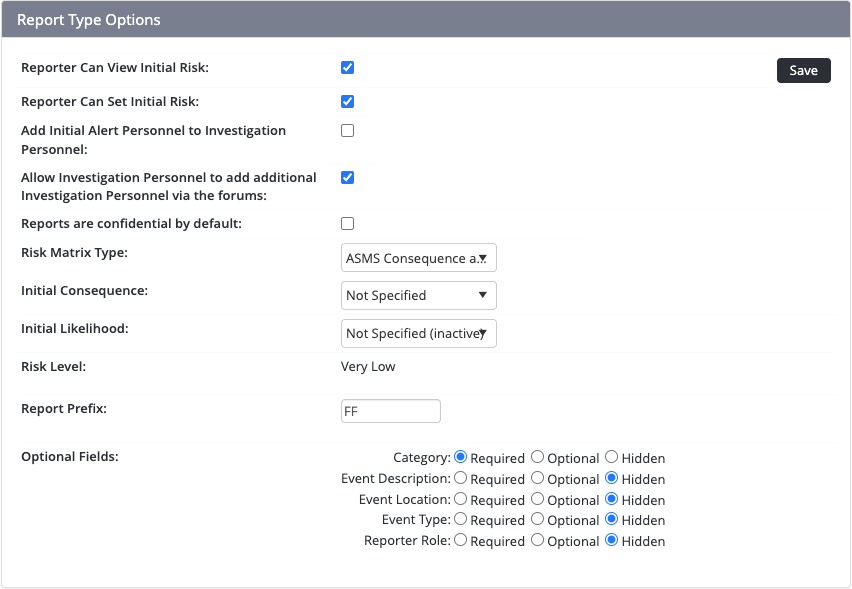Expand the Initial Likelihood dropdown
The image size is (852, 589).
coord(418,333)
